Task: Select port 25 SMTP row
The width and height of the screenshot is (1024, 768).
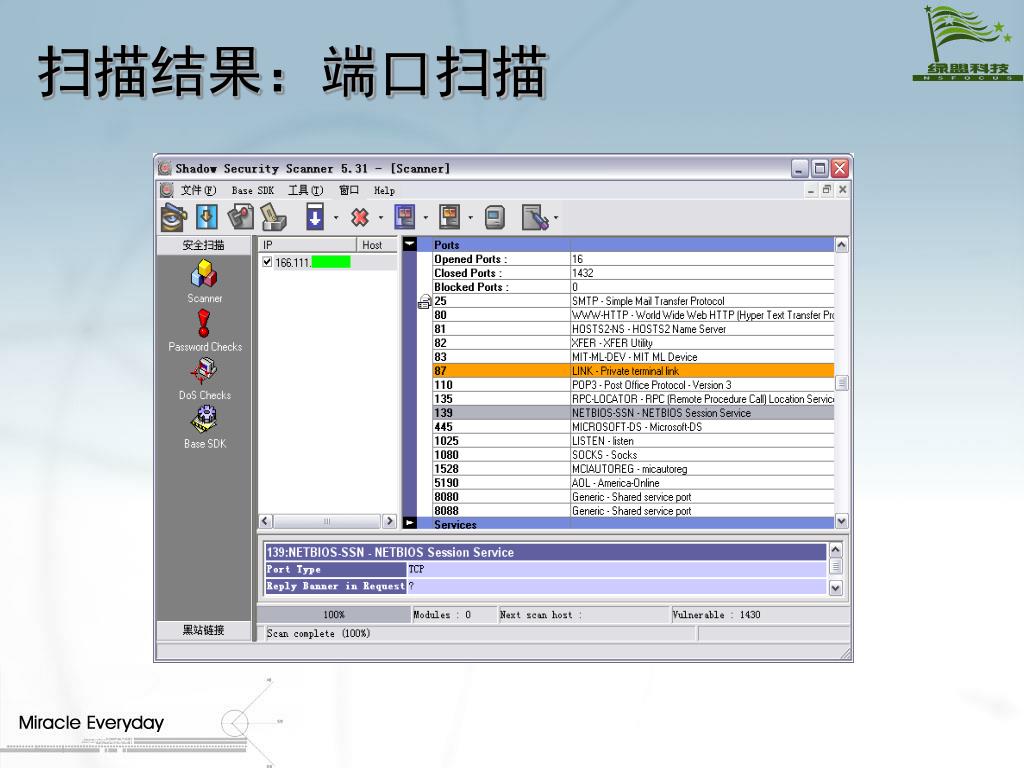Action: click(633, 301)
